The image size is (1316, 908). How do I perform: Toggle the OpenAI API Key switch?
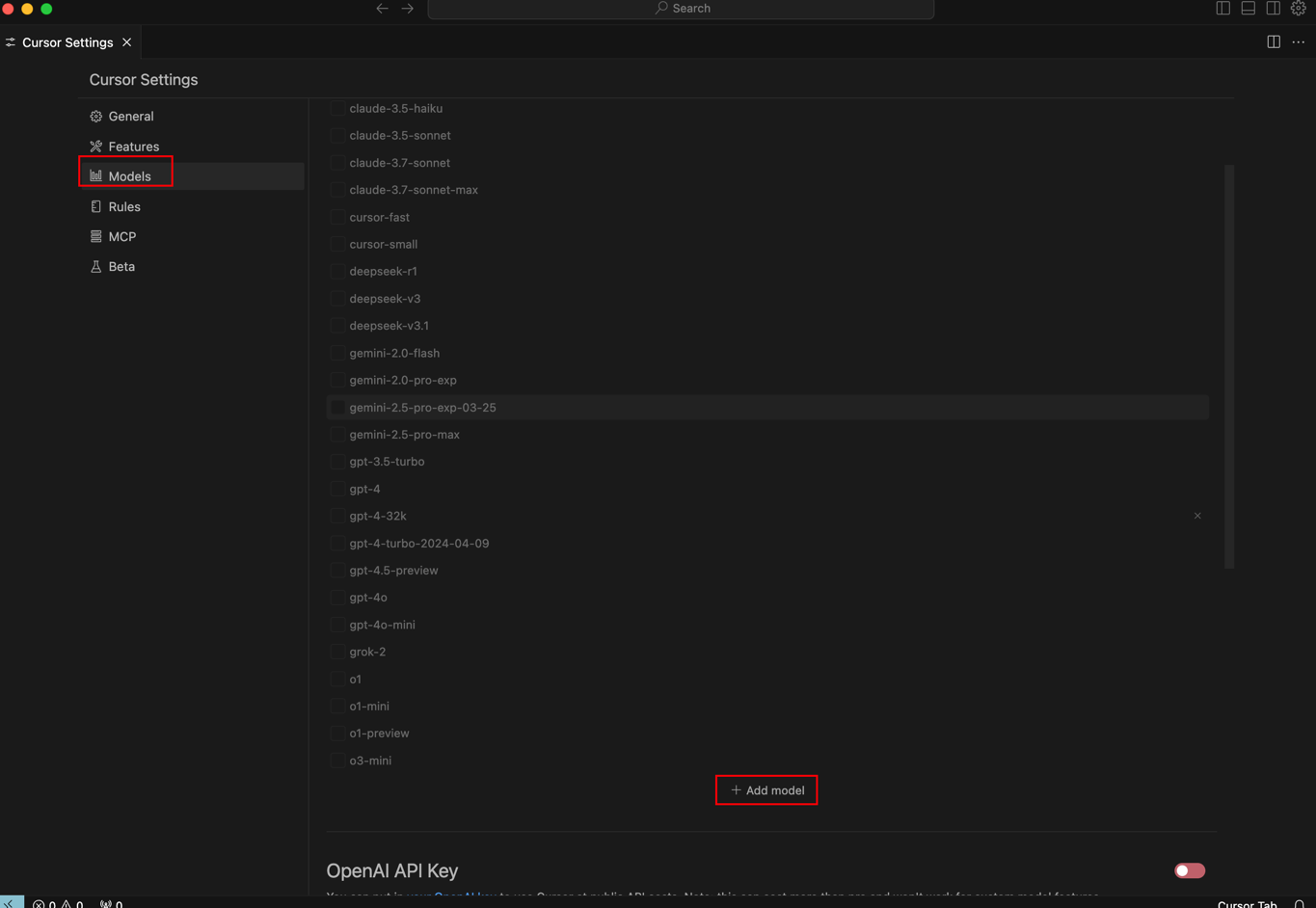pyautogui.click(x=1189, y=870)
